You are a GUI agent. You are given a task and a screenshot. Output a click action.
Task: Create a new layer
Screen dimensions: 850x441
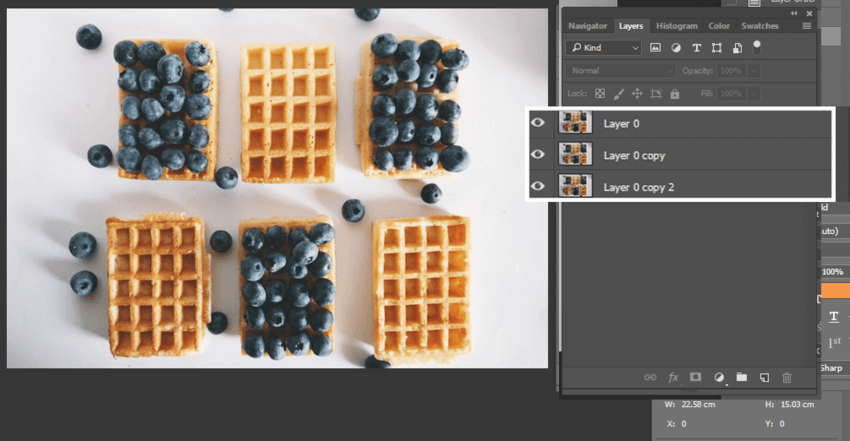coord(764,377)
